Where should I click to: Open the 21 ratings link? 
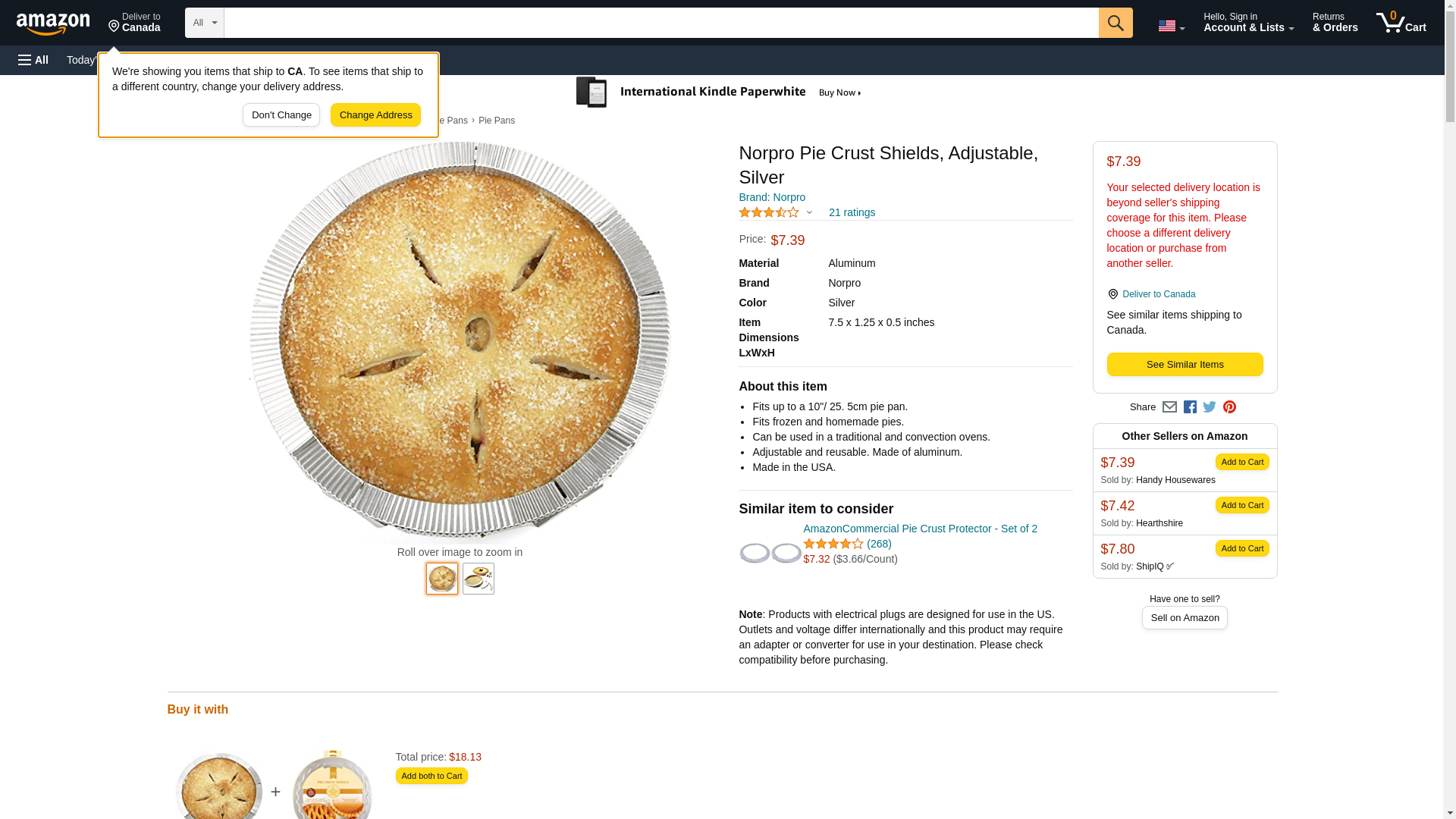(x=852, y=212)
